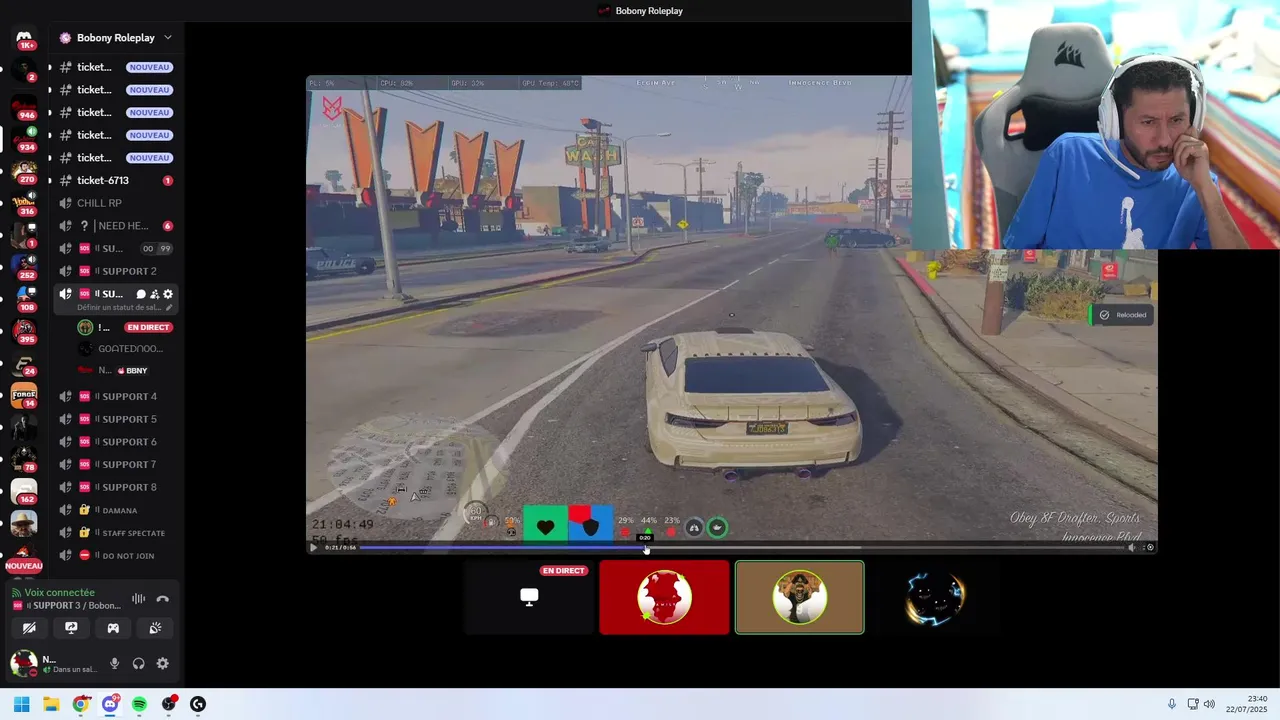Edit voice channel status pencil icon
The height and width of the screenshot is (720, 1280).
pyautogui.click(x=169, y=307)
